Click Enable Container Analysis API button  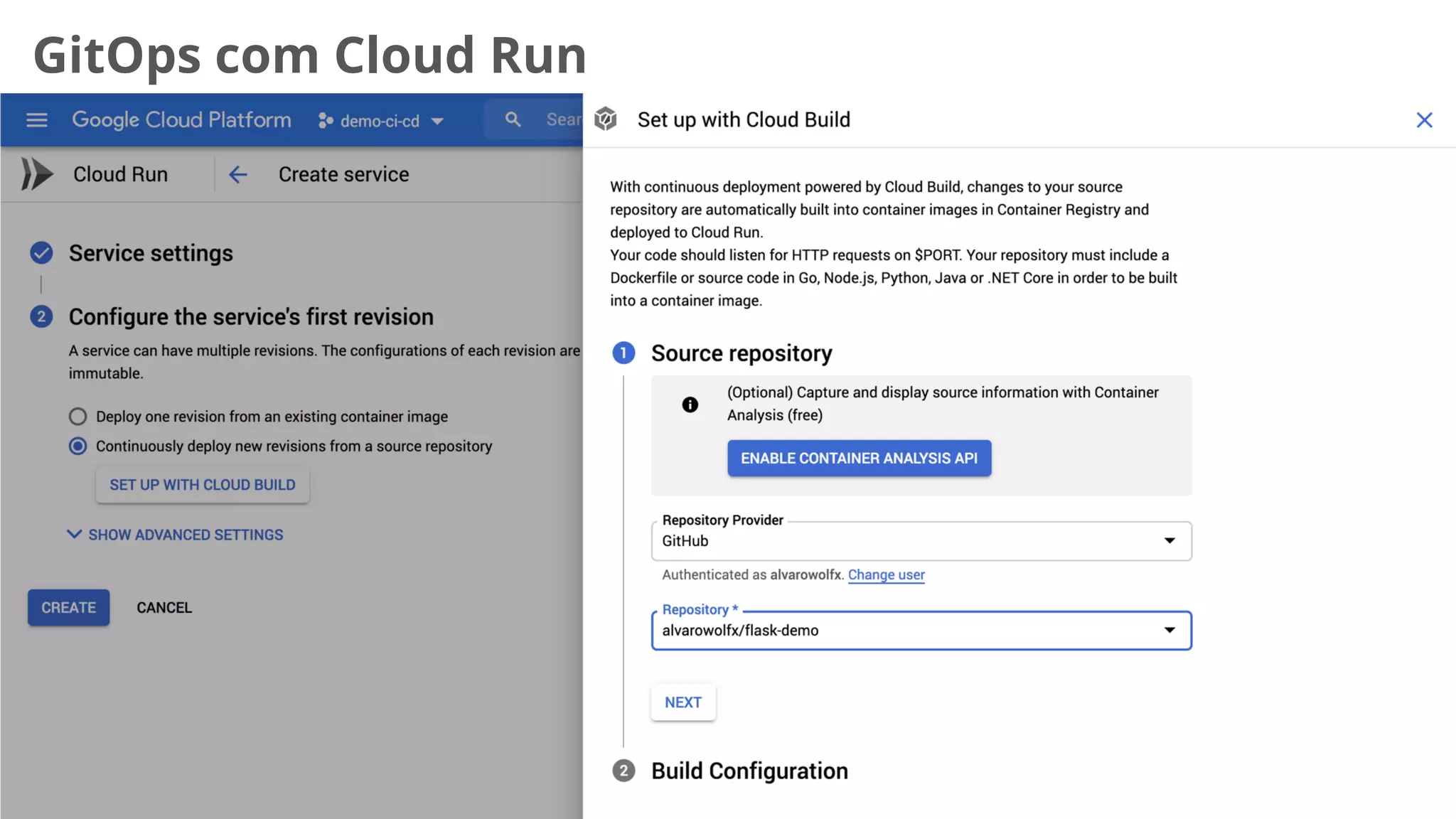pos(859,459)
